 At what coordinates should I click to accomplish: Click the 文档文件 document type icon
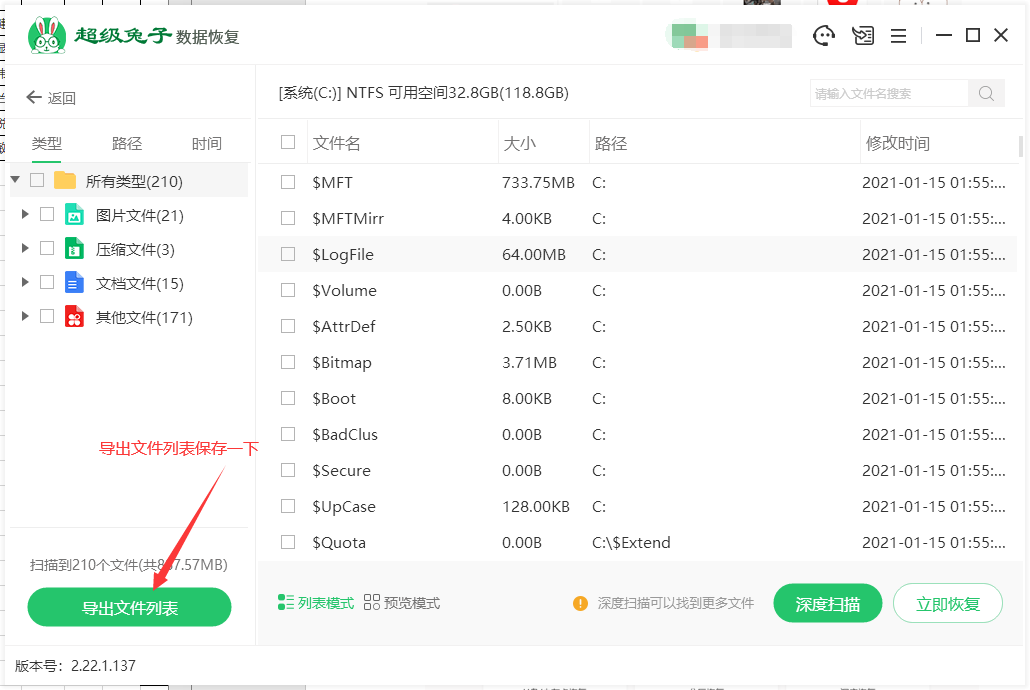74,283
